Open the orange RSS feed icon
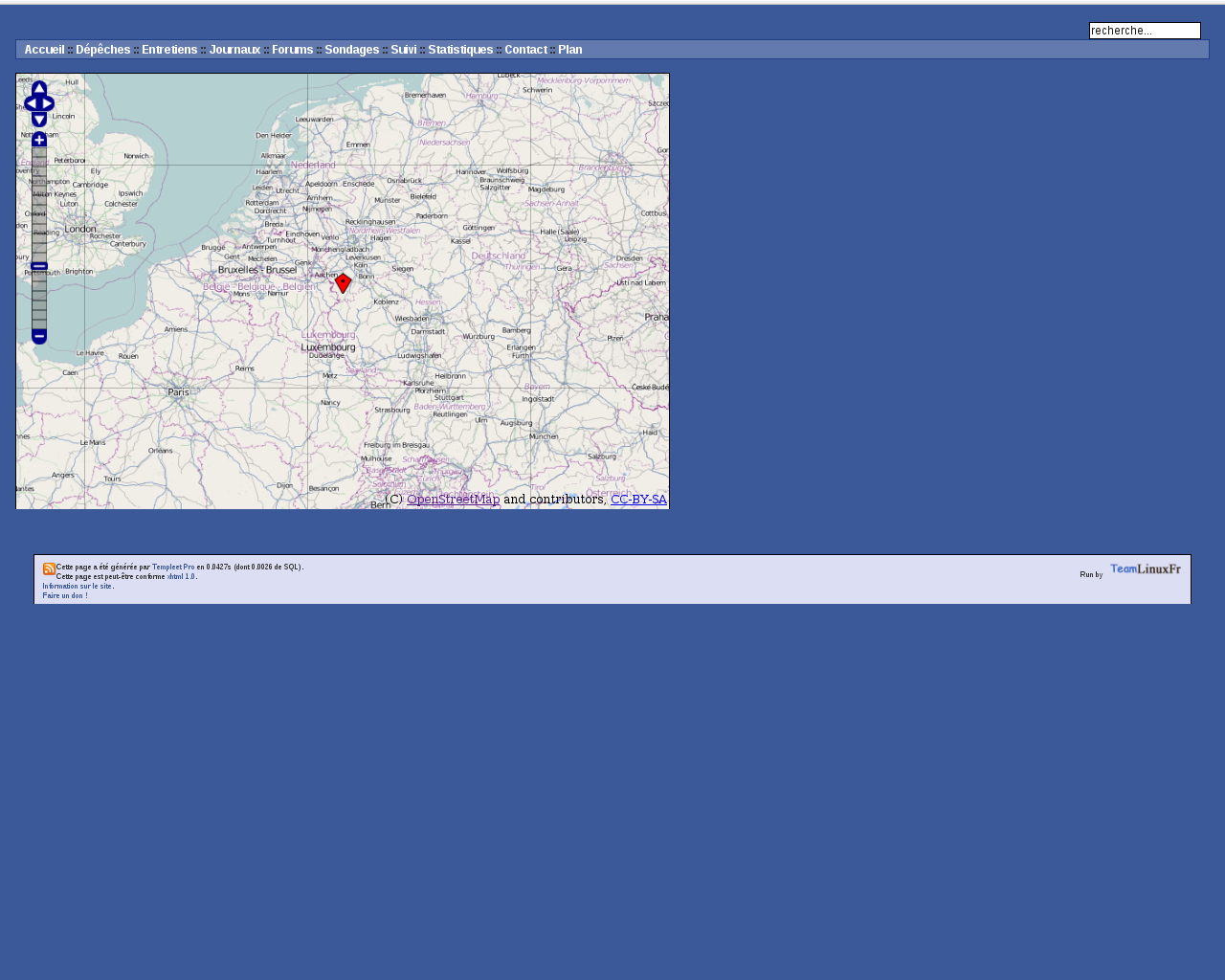The width and height of the screenshot is (1225, 980). pos(49,568)
